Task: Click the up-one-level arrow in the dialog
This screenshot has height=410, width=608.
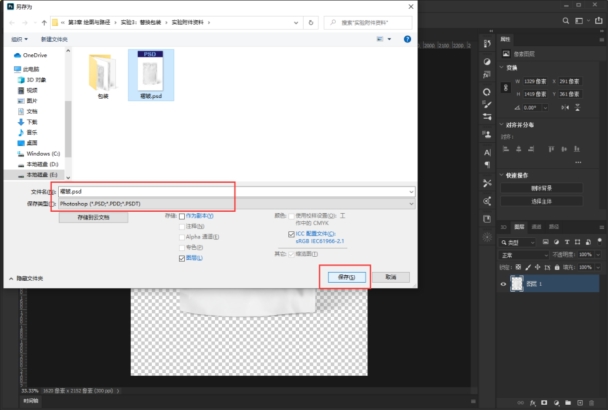Action: coord(44,22)
